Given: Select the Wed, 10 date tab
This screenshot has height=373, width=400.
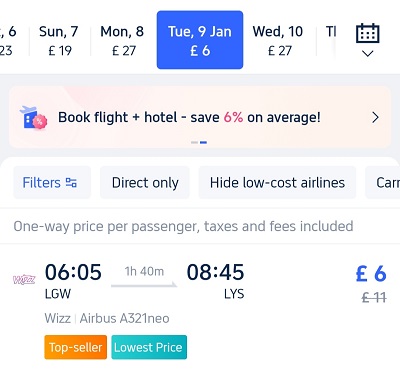Looking at the screenshot, I should (x=279, y=41).
